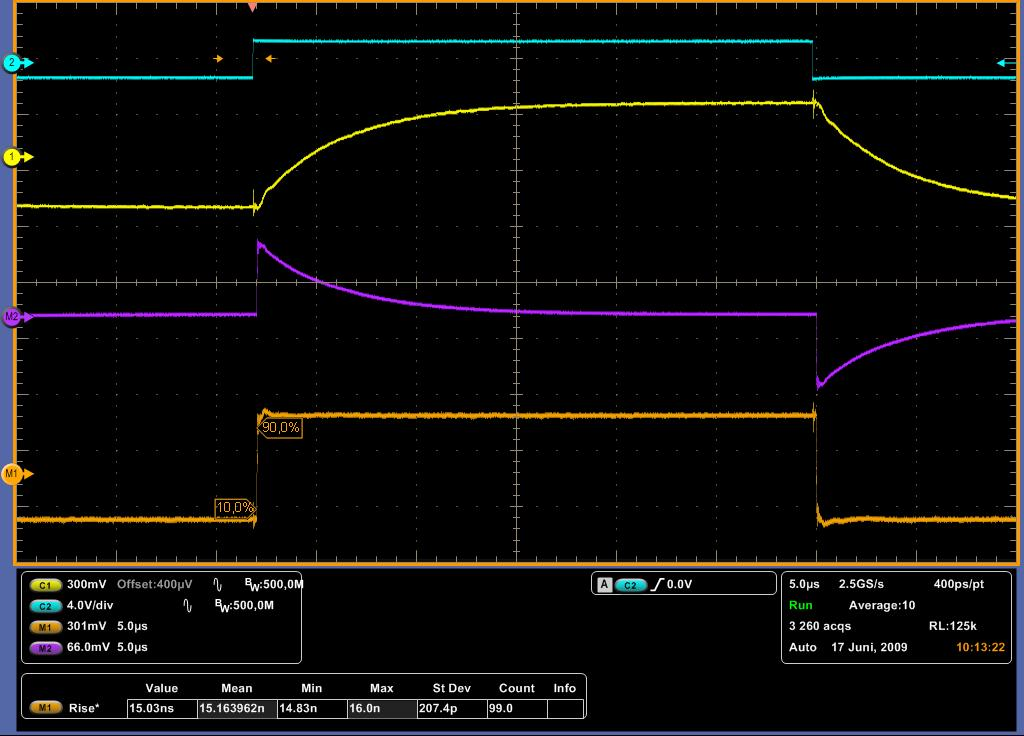The height and width of the screenshot is (736, 1024).
Task: Click the 3 260 acqs counter
Action: (x=820, y=626)
